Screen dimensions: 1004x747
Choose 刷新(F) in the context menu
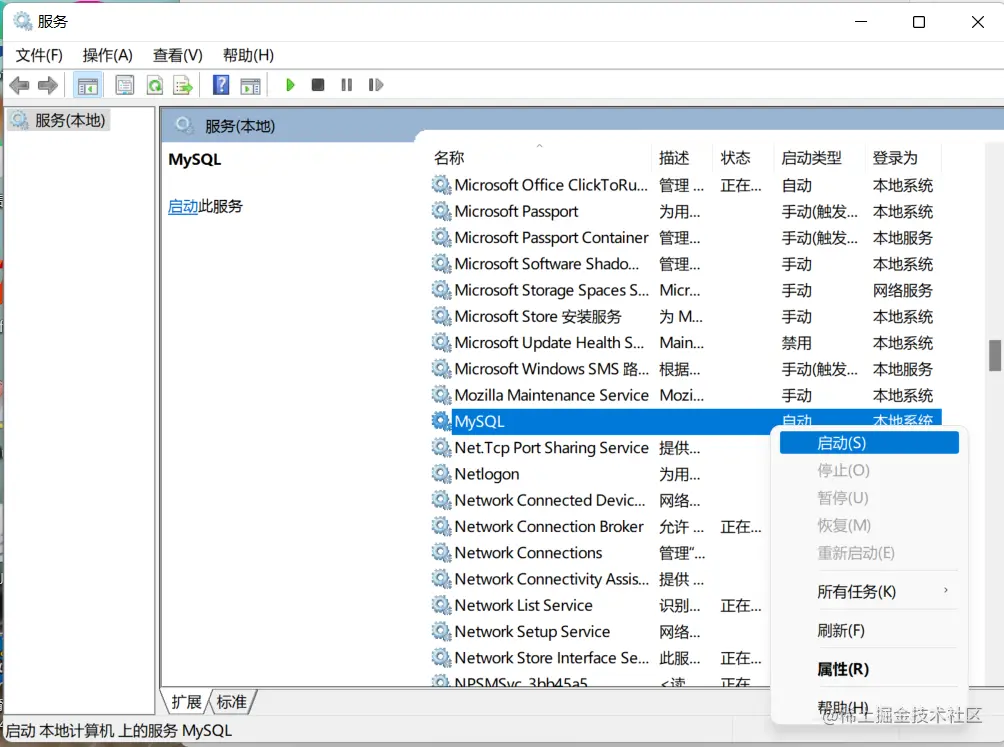[x=869, y=631]
